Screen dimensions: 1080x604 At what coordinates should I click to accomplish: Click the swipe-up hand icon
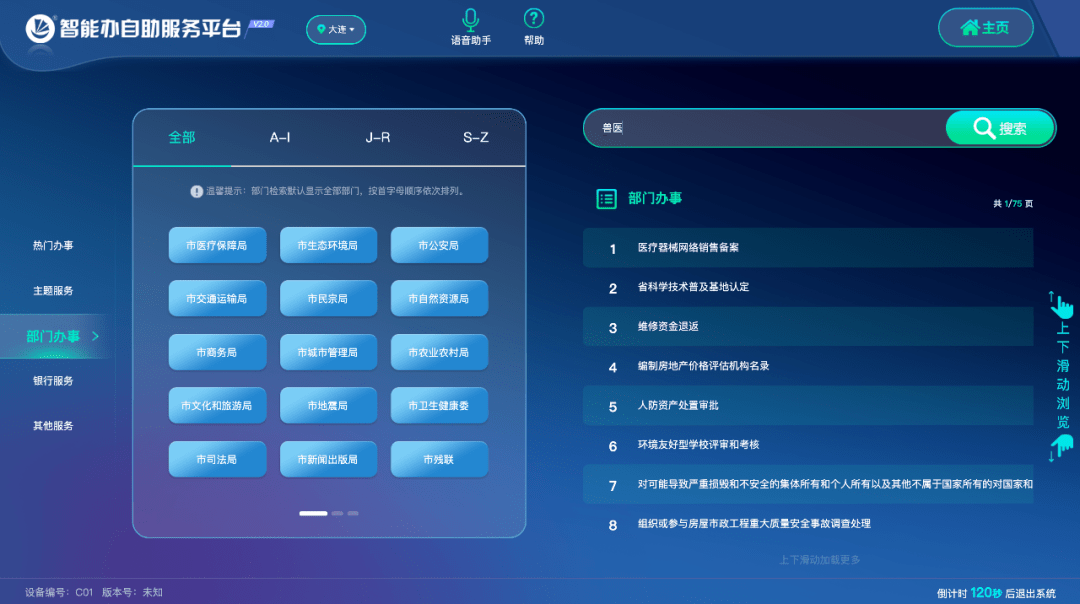click(x=1061, y=305)
